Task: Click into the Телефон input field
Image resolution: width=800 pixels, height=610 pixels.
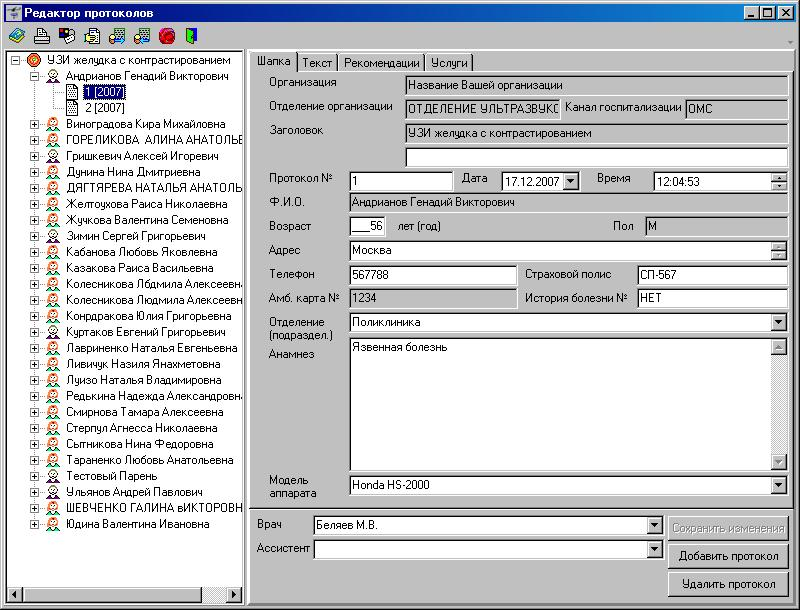Action: click(x=432, y=275)
